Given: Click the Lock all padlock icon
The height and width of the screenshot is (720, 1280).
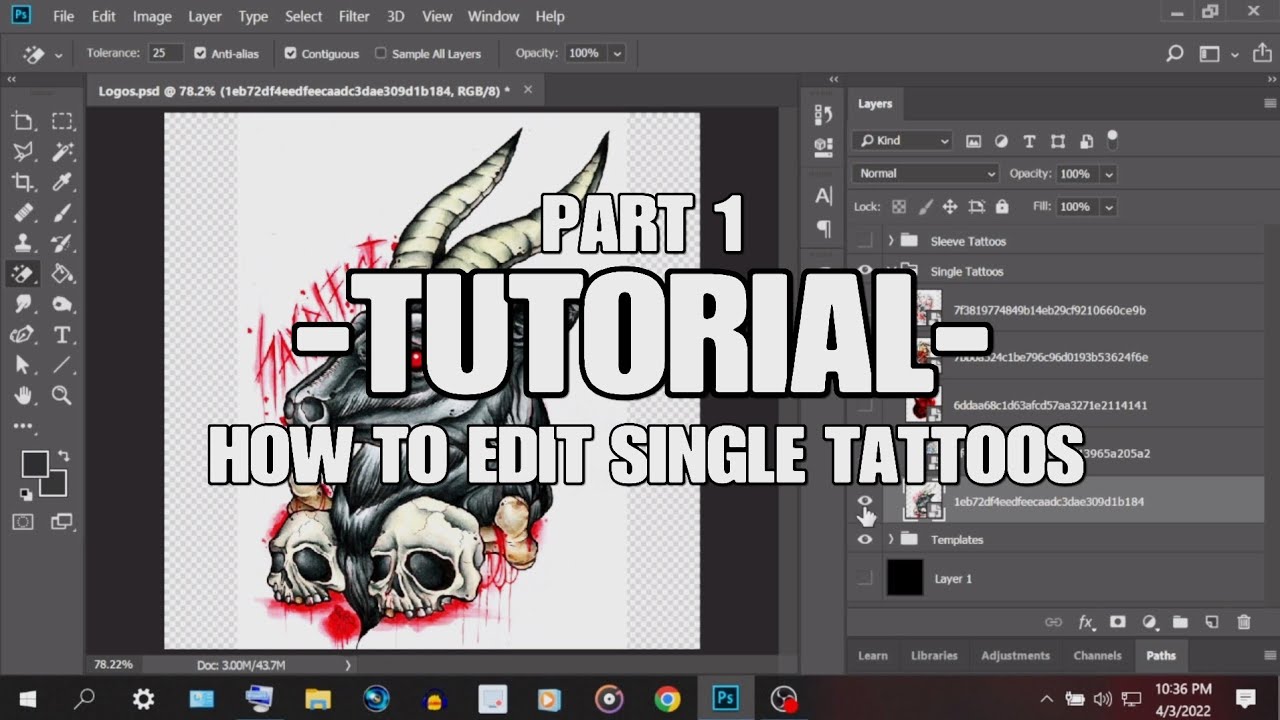Looking at the screenshot, I should [1002, 207].
